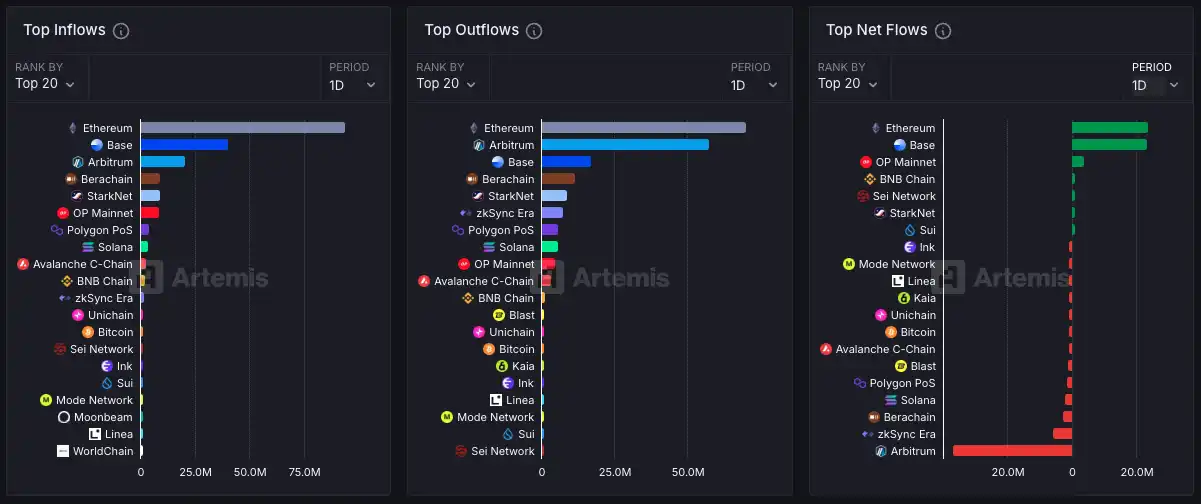
Task: Click Linea label in Top Net Flows
Action: pyautogui.click(x=922, y=281)
